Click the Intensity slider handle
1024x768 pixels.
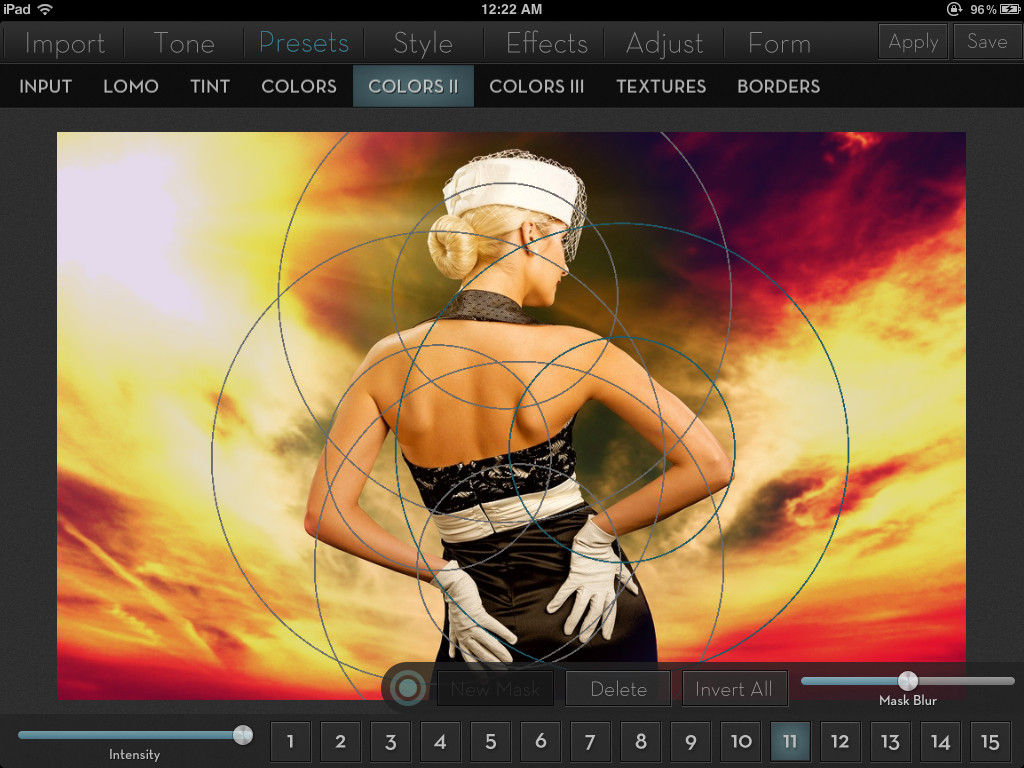(x=243, y=735)
